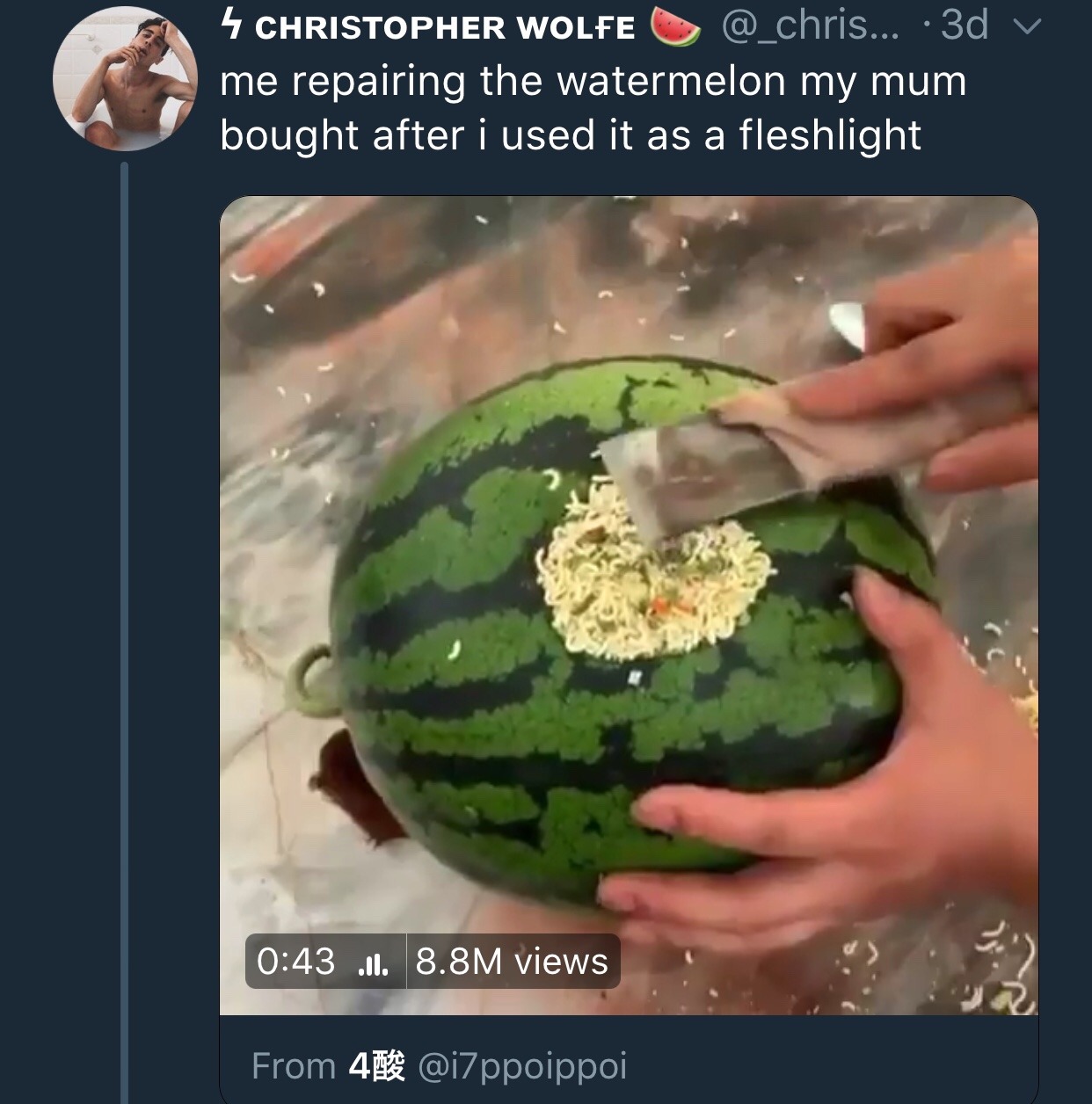
Task: Click Christopher Wolfe's profile avatar
Action: (x=125, y=78)
